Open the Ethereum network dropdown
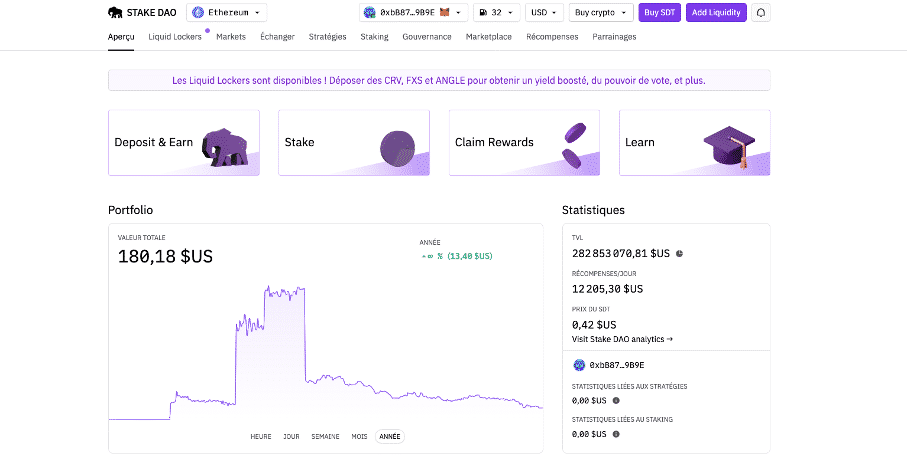 pyautogui.click(x=226, y=13)
